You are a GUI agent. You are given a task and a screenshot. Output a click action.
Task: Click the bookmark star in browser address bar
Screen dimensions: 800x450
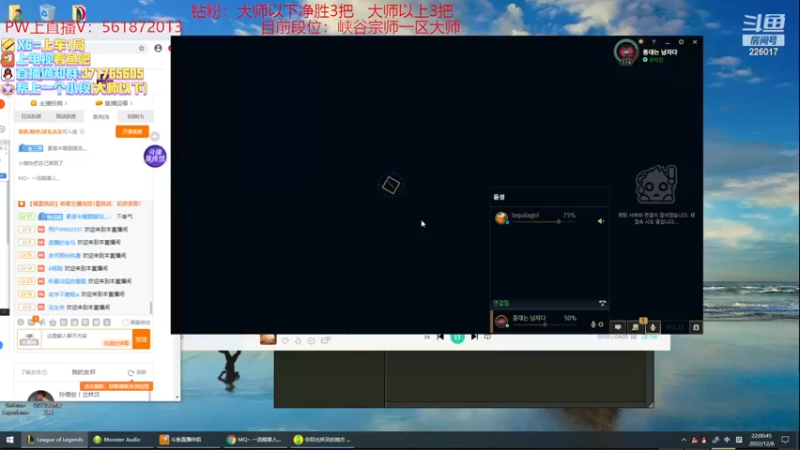141,48
